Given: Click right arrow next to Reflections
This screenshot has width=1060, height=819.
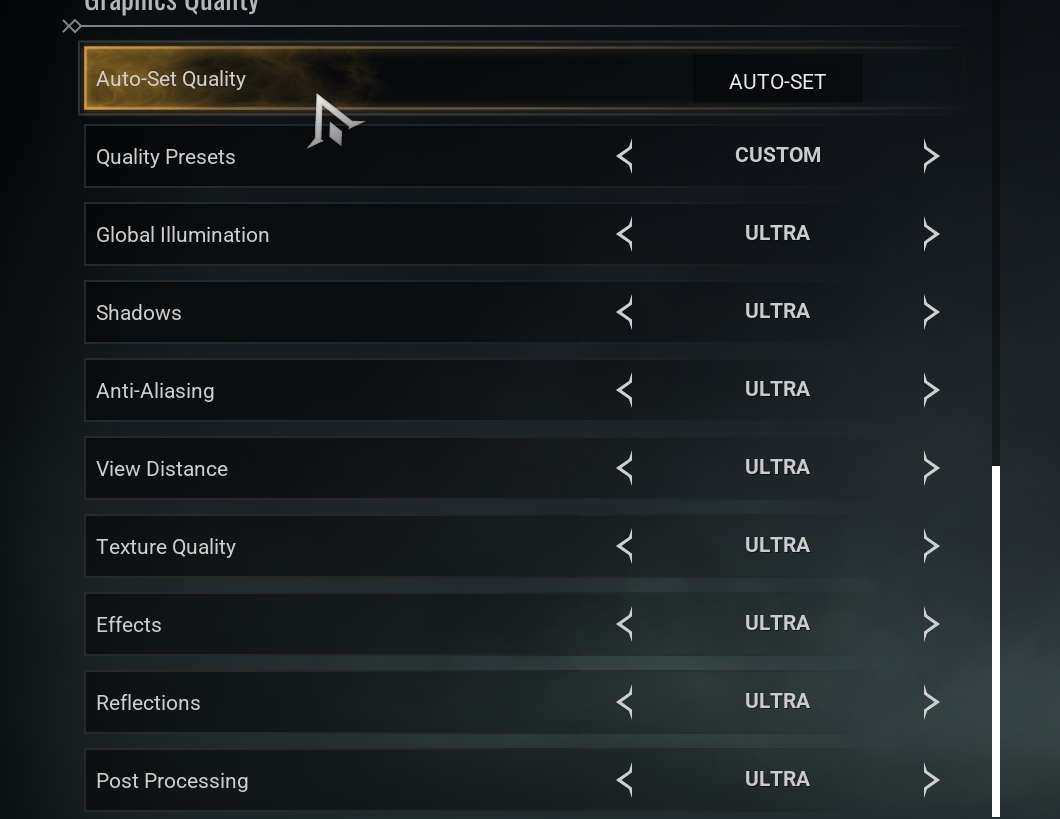Looking at the screenshot, I should (931, 702).
